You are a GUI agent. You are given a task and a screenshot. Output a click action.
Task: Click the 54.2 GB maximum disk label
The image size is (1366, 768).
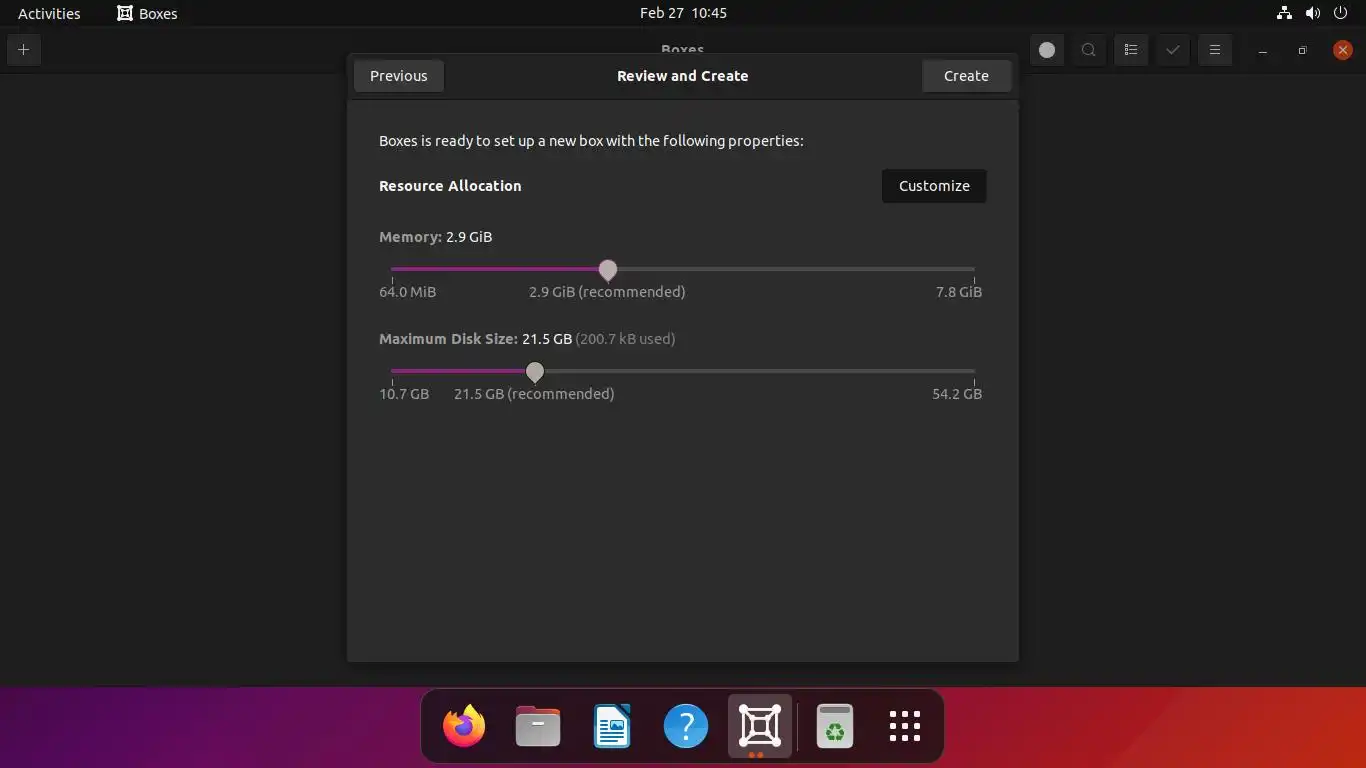[957, 394]
